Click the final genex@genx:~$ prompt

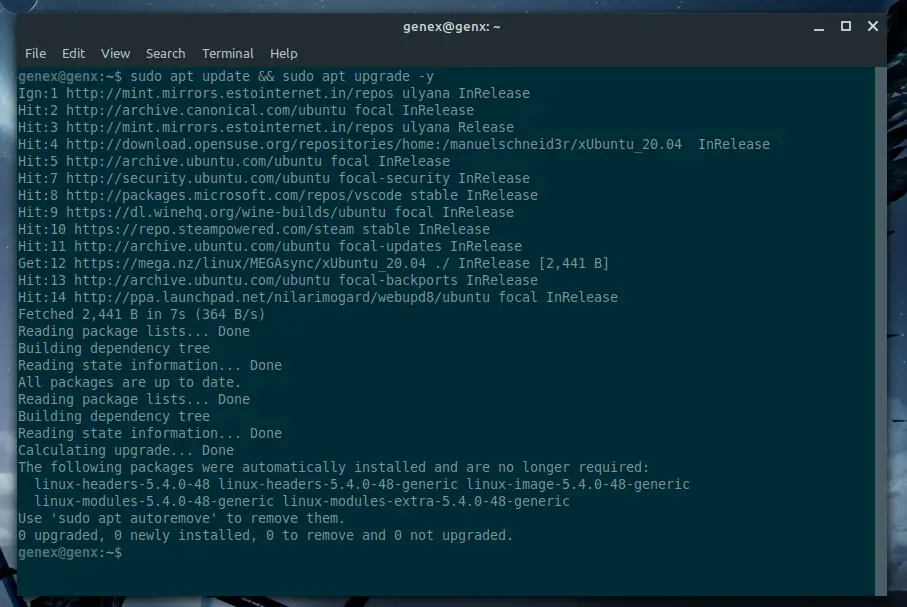click(70, 553)
